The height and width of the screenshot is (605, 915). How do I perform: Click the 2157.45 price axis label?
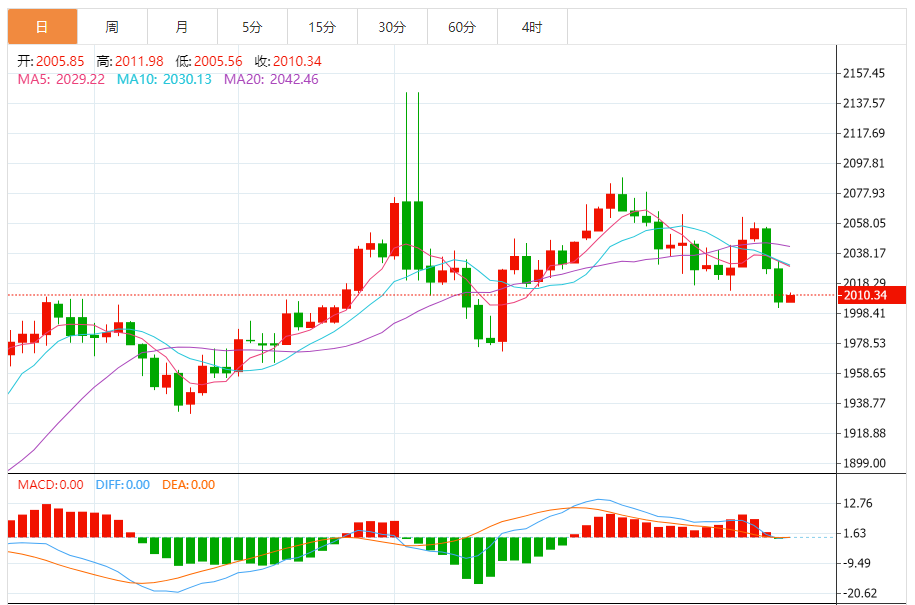point(864,73)
